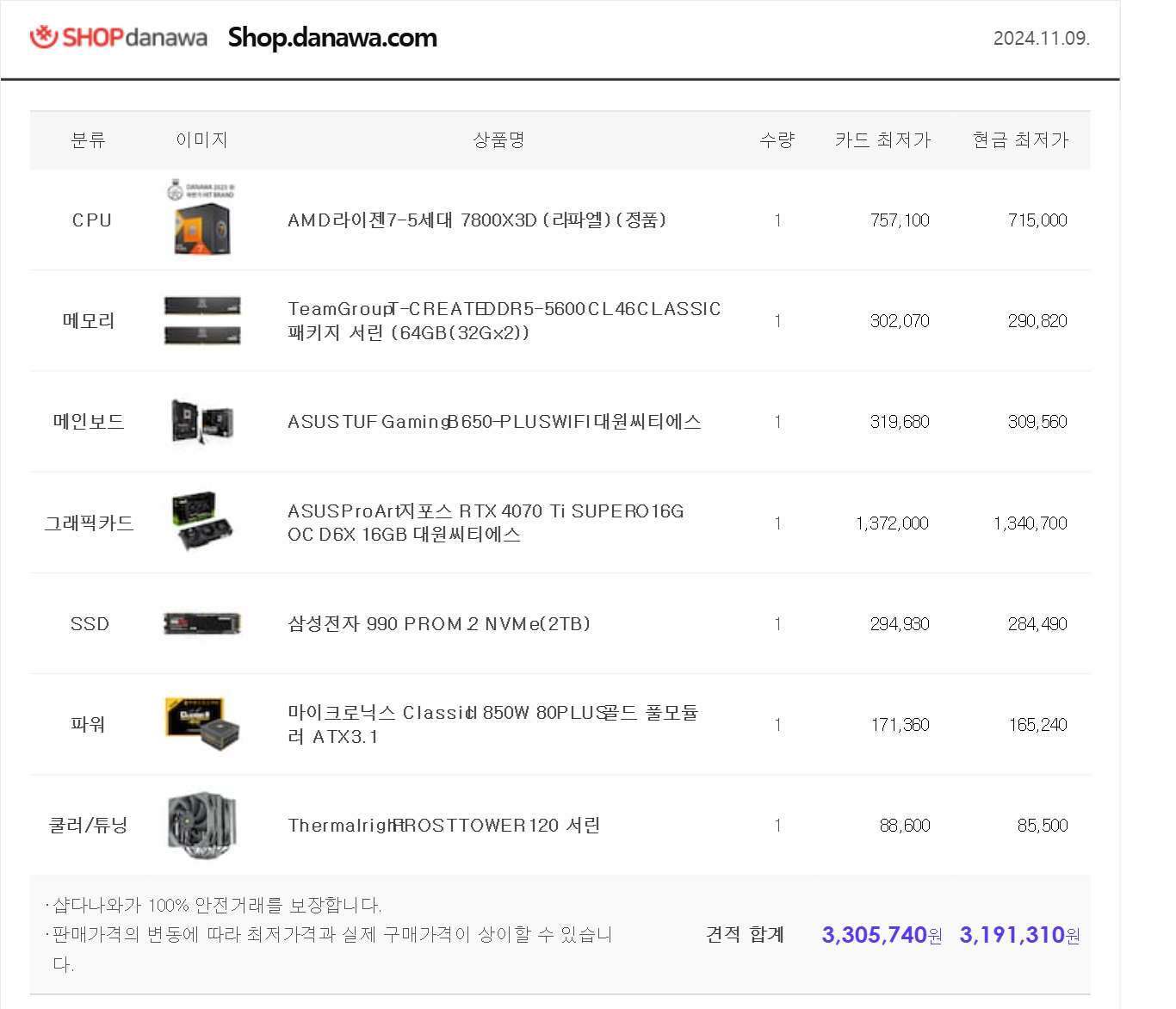This screenshot has height=1009, width=1176.
Task: Click the 수량 column header
Action: (x=777, y=139)
